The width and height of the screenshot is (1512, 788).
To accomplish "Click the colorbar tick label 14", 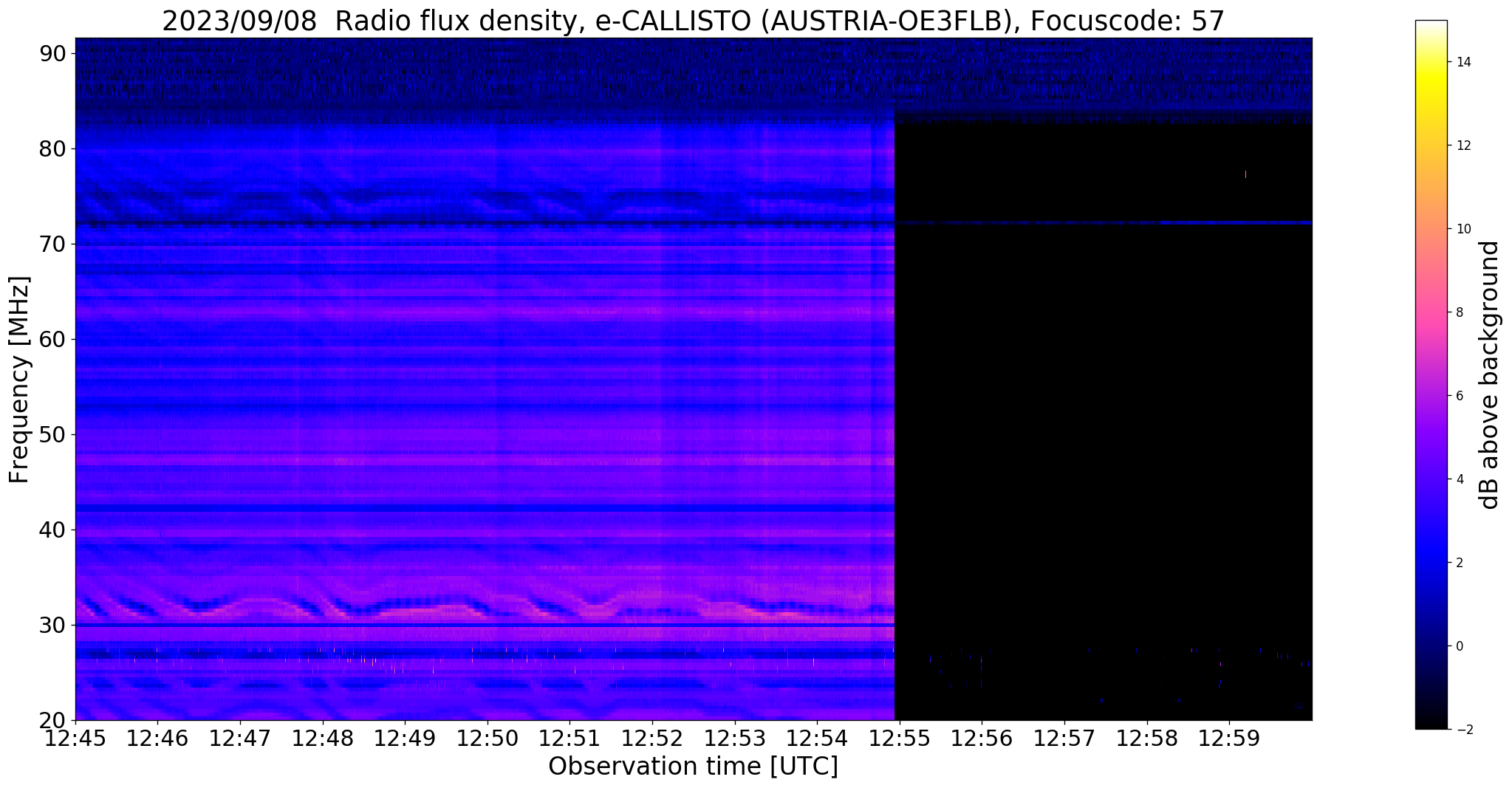I will point(1463,62).
